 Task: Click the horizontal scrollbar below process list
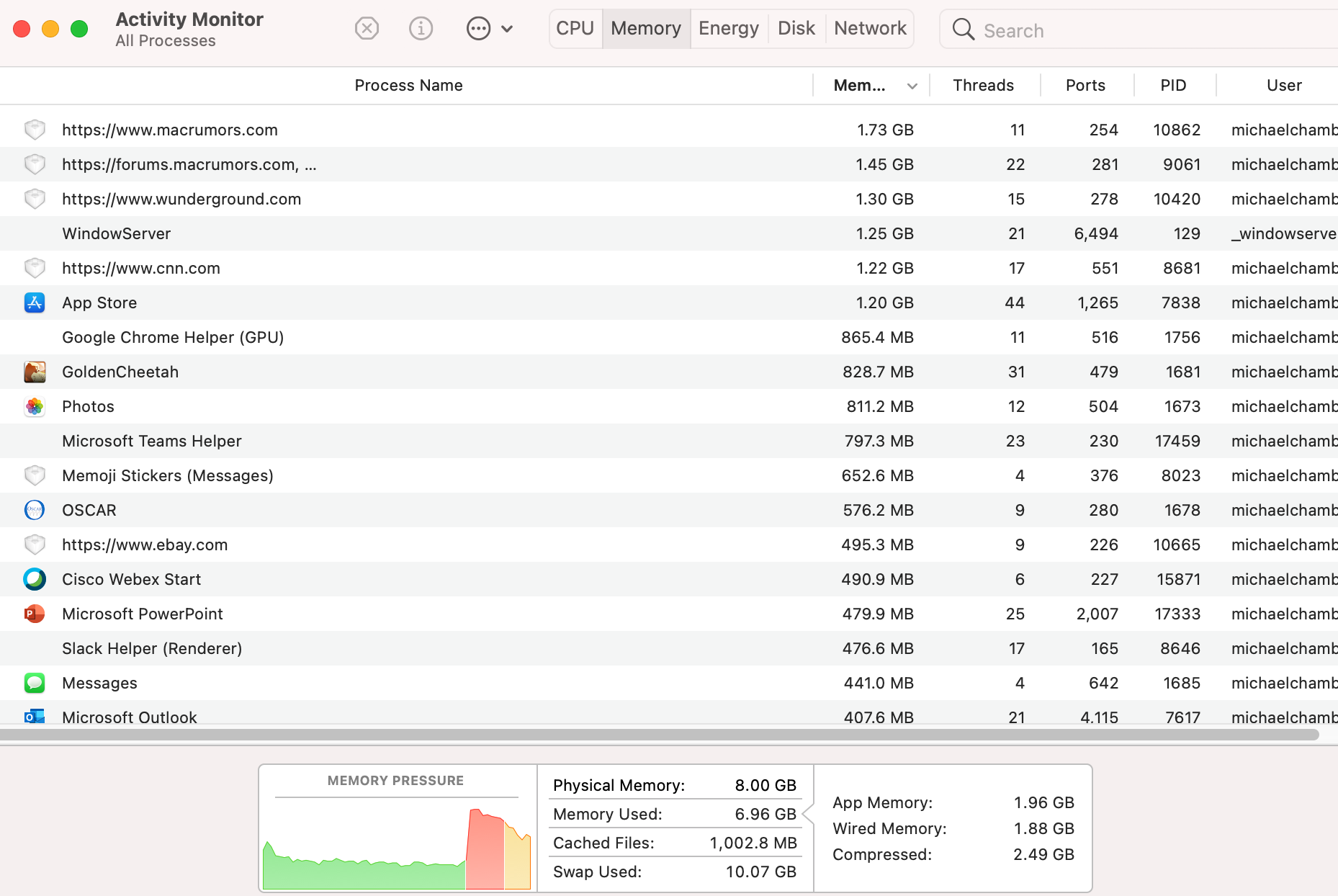coord(659,735)
